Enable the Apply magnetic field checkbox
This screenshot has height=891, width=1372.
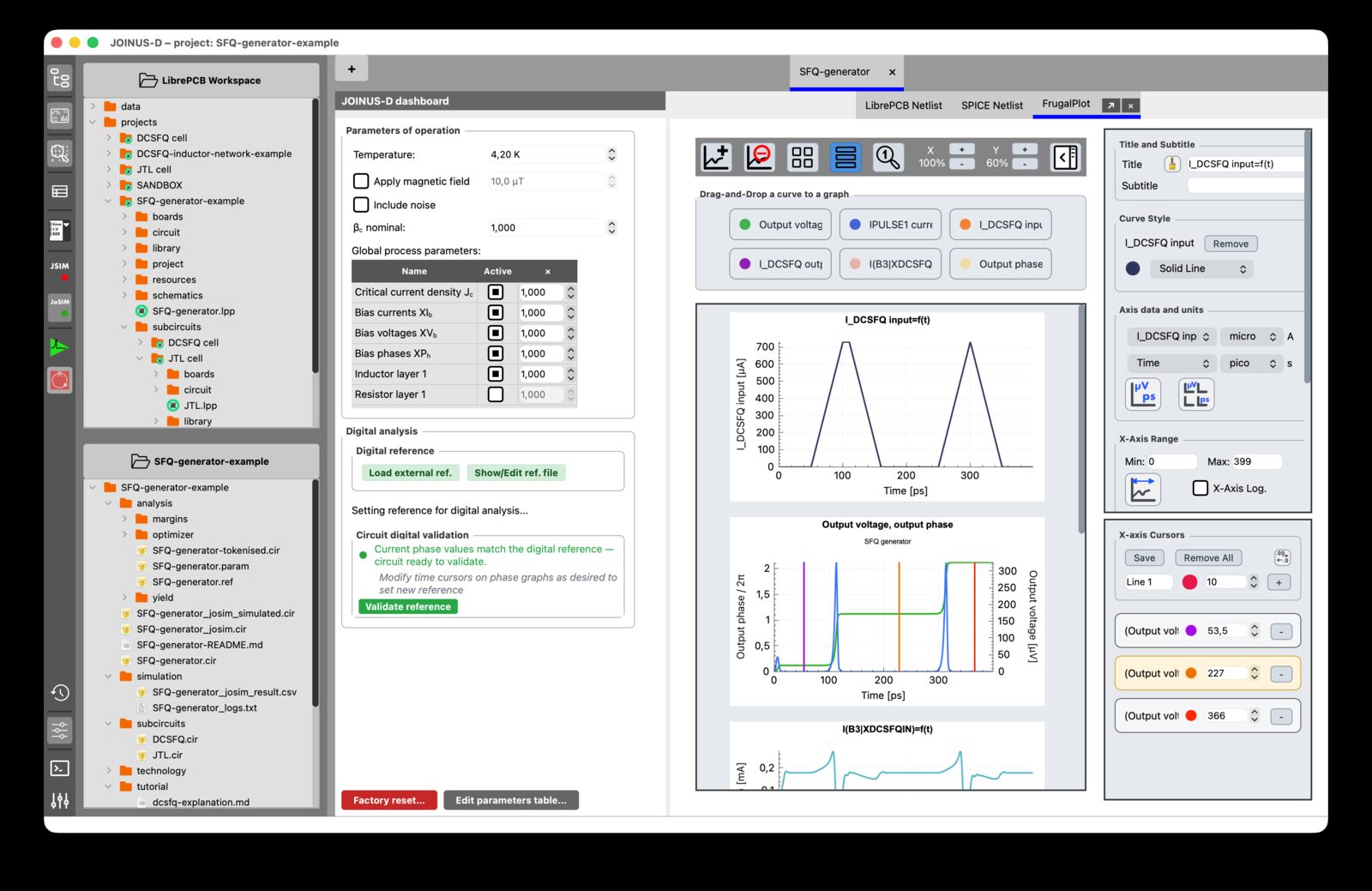[x=361, y=181]
